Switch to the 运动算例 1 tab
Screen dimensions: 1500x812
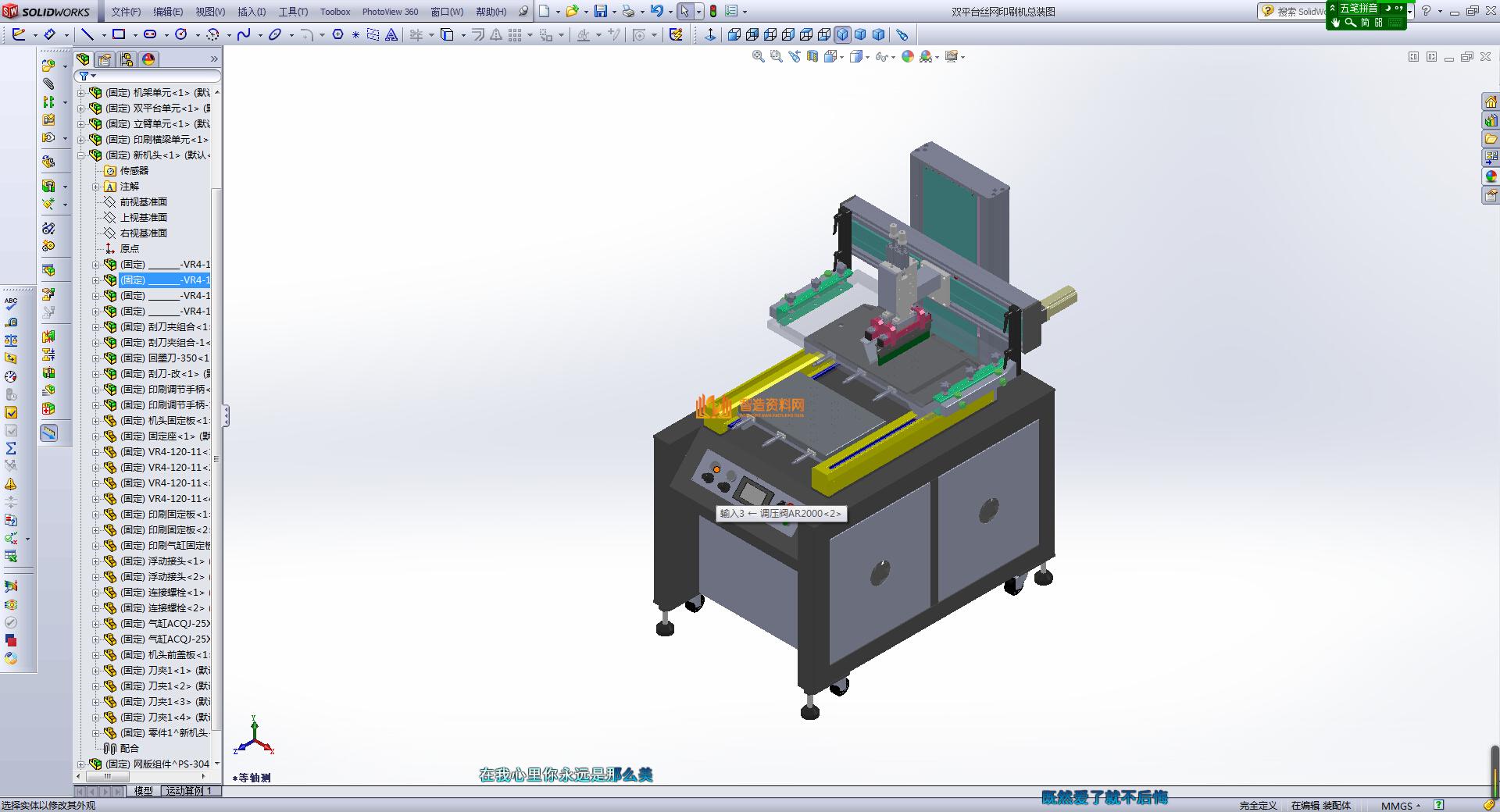188,791
